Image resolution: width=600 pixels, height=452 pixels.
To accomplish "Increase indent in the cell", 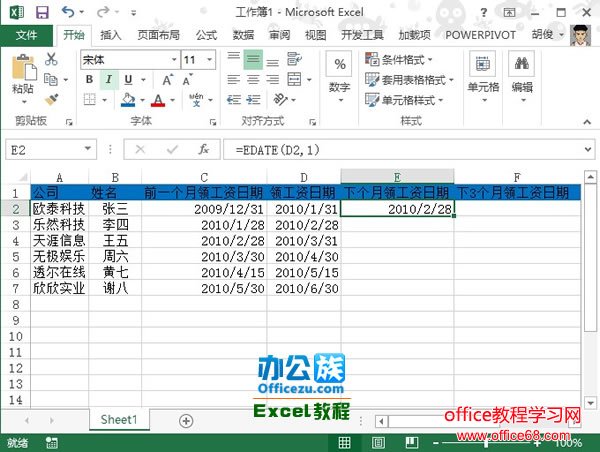I will click(253, 100).
